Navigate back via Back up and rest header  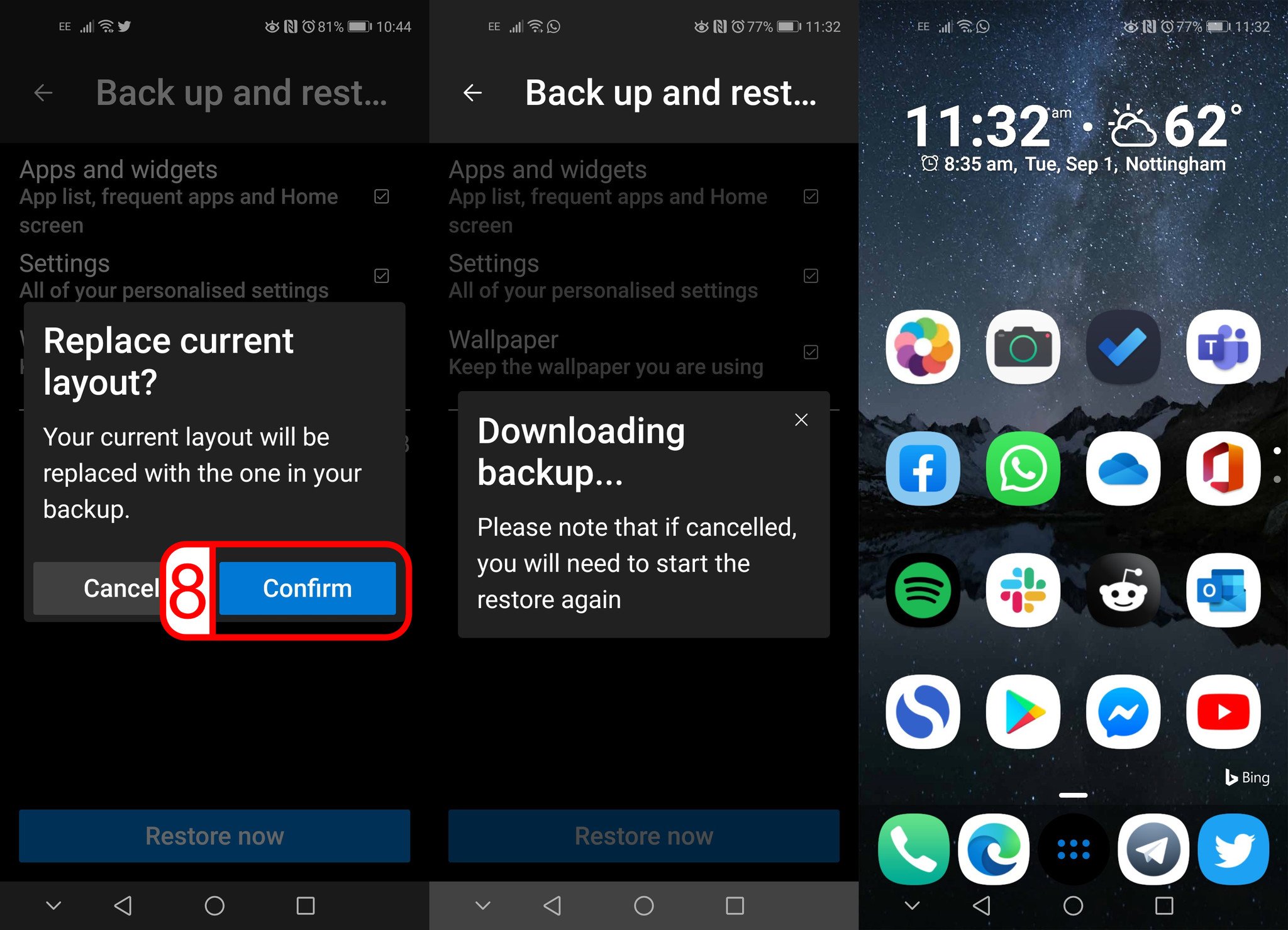[471, 92]
